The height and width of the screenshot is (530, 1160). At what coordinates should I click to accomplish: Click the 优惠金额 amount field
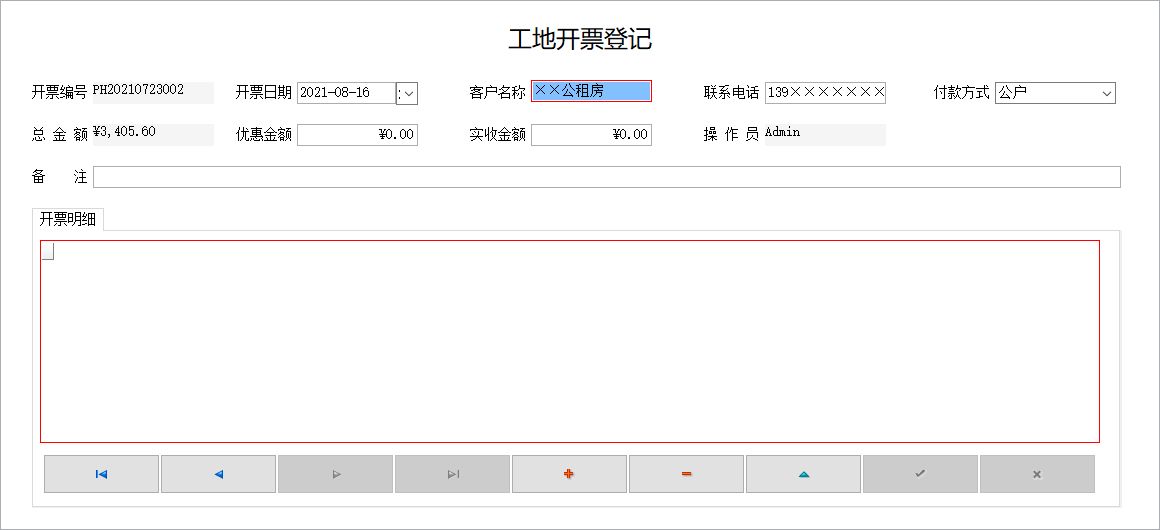click(357, 135)
